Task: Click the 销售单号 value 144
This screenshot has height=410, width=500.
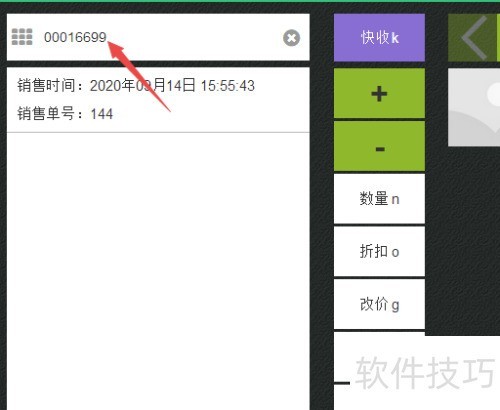Action: coord(102,114)
